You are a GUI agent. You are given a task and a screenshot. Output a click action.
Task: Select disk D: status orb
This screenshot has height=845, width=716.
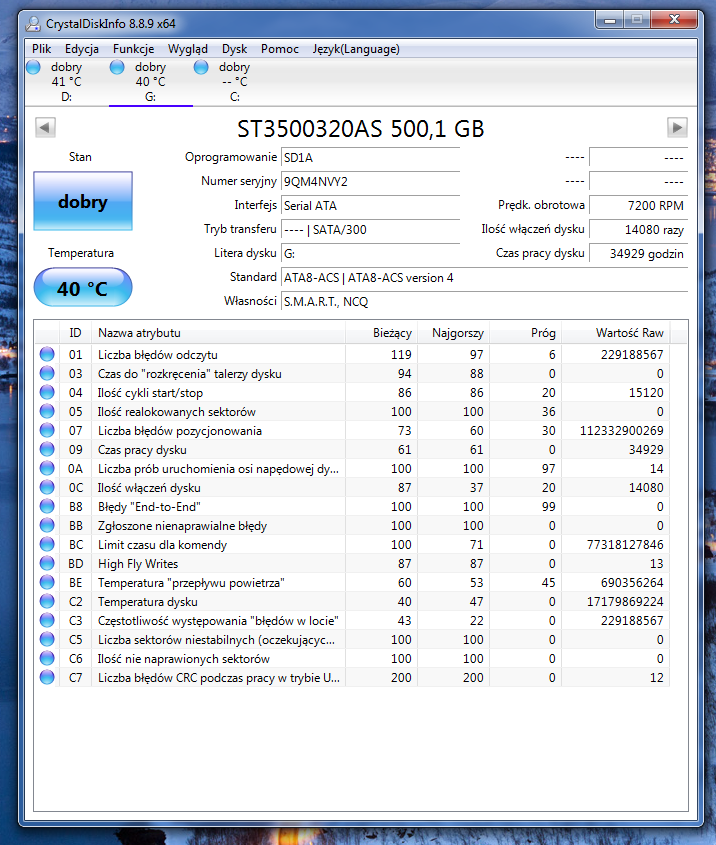[33, 67]
